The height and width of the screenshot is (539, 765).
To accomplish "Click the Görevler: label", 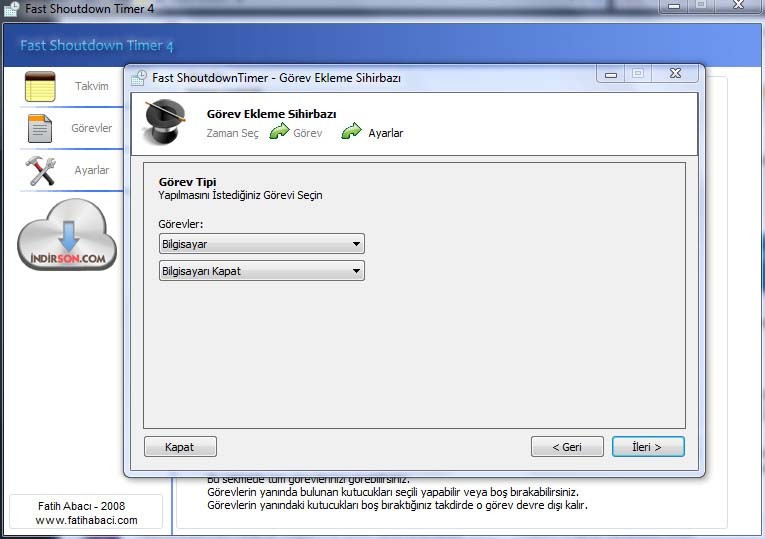I will click(181, 224).
